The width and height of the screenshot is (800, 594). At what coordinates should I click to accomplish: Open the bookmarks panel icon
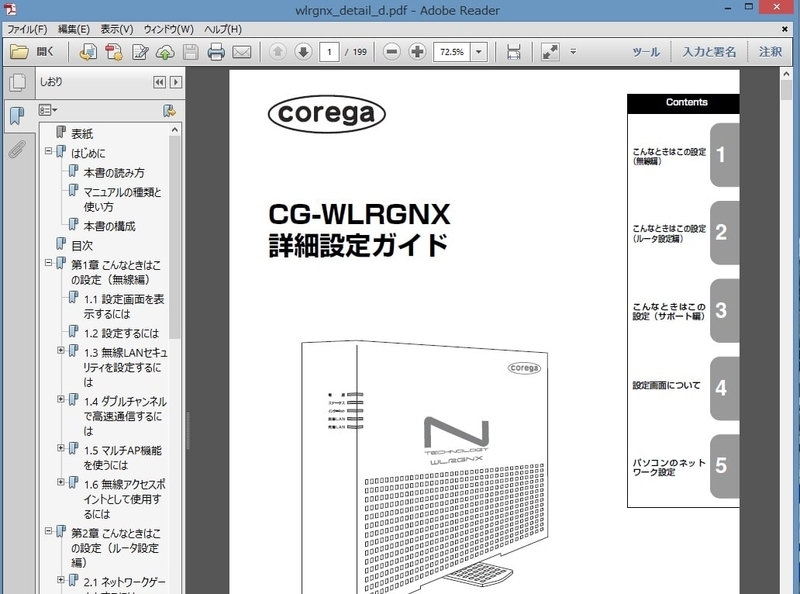(x=17, y=115)
